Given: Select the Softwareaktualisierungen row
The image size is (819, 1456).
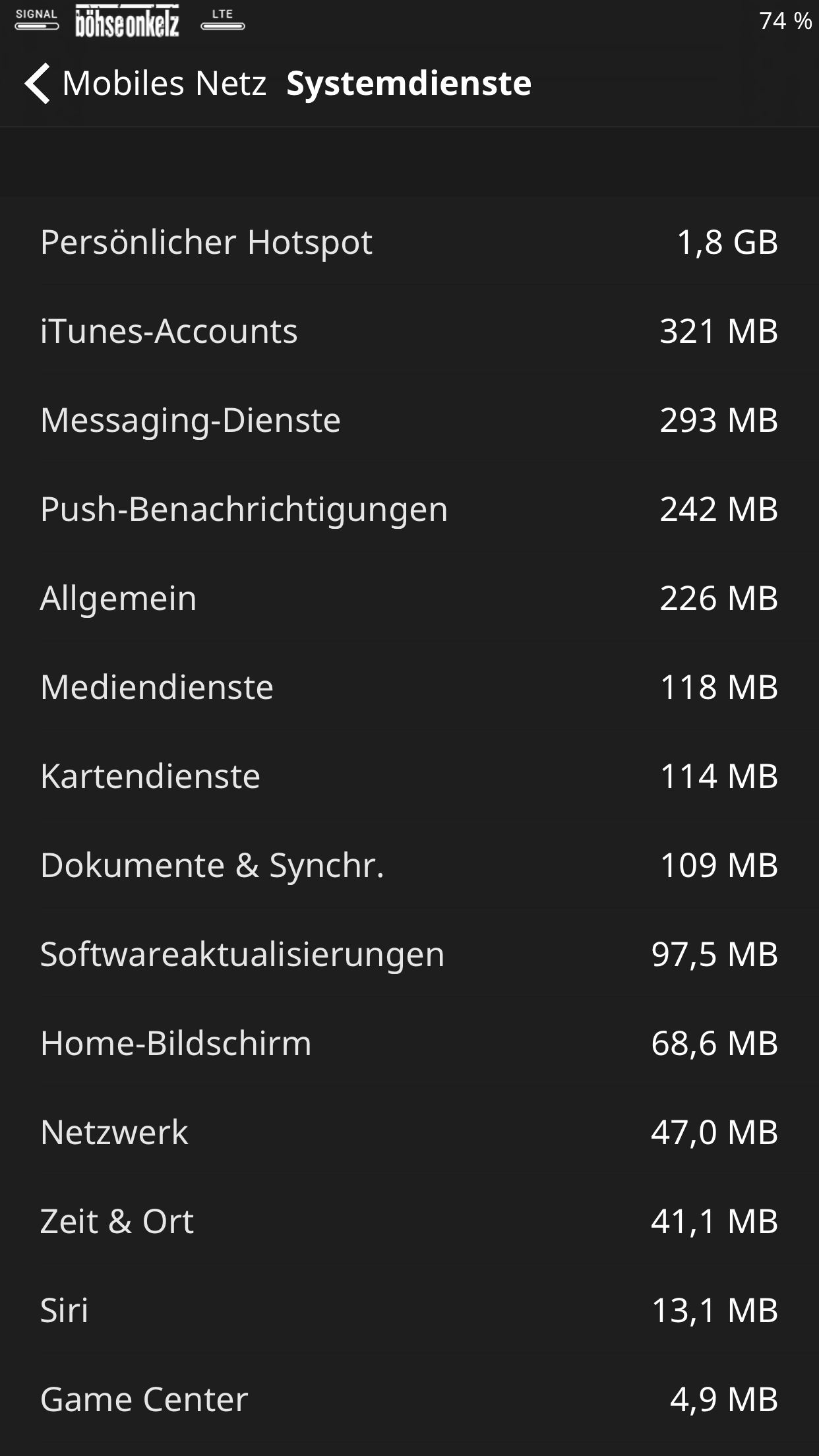Looking at the screenshot, I should [x=409, y=954].
